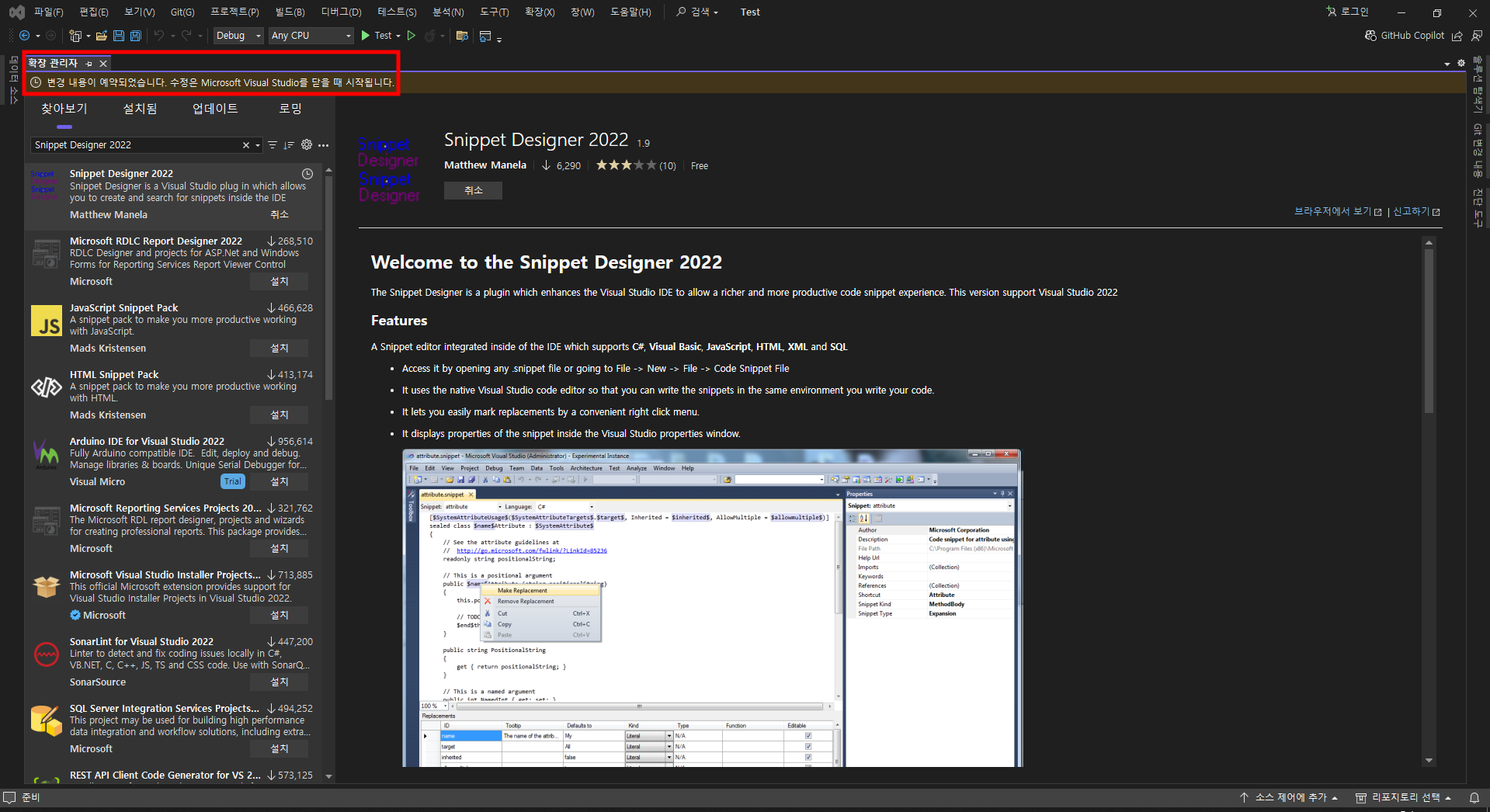
Task: Click the scheduled clock icon on Snippet Designer
Action: coord(307,174)
